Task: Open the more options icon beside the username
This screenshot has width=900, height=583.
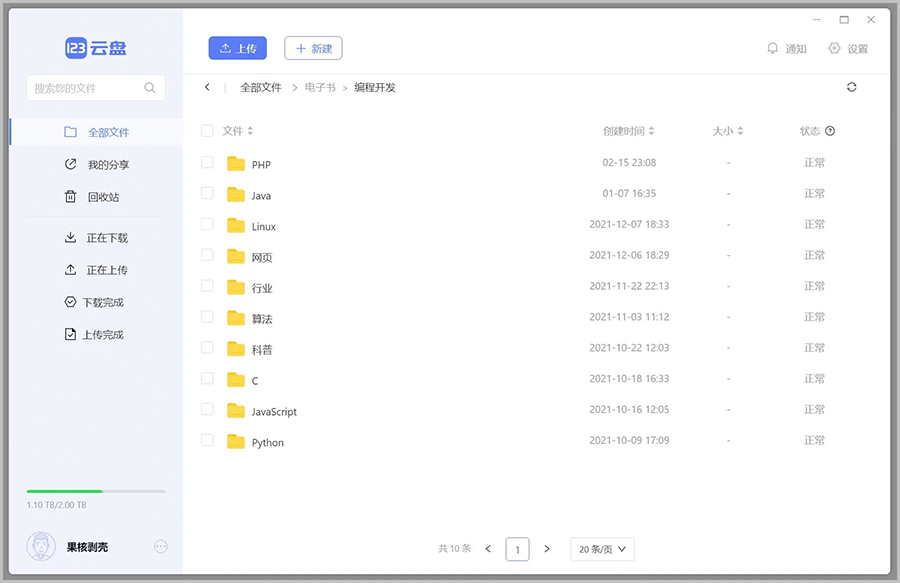Action: coord(161,546)
